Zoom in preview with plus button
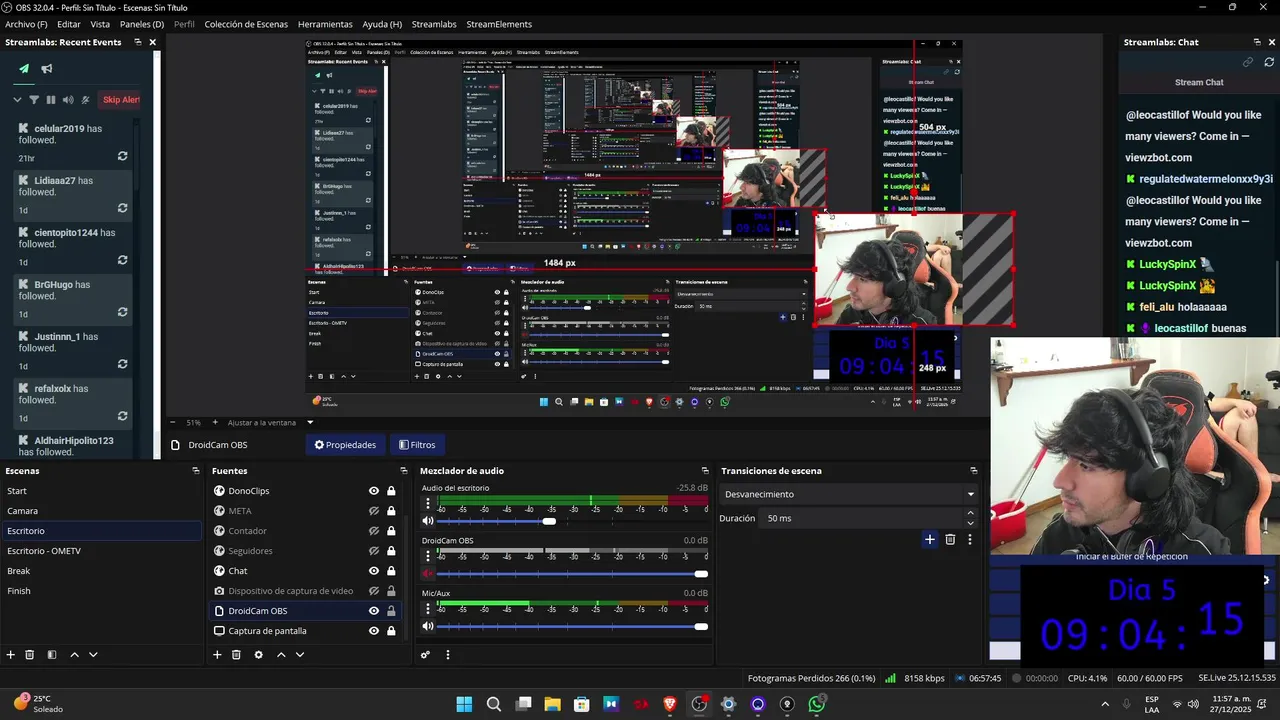Viewport: 1280px width, 720px height. [x=215, y=422]
